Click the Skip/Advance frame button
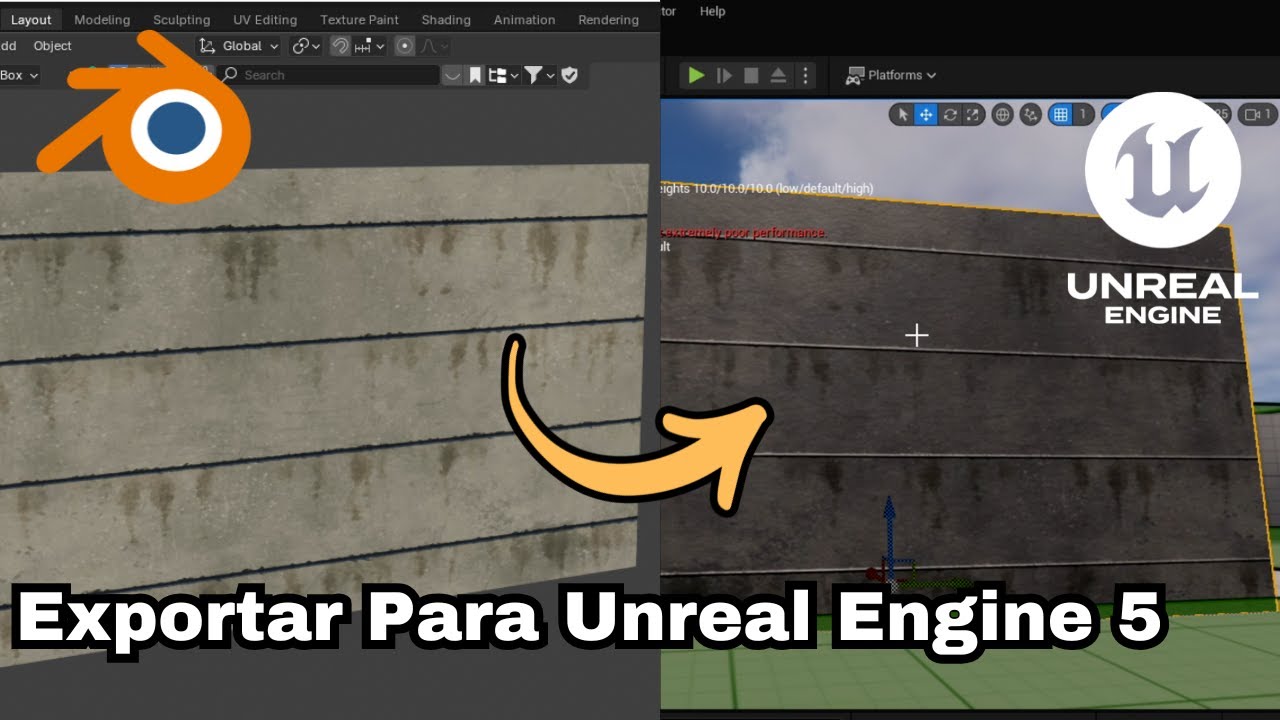 (x=725, y=75)
